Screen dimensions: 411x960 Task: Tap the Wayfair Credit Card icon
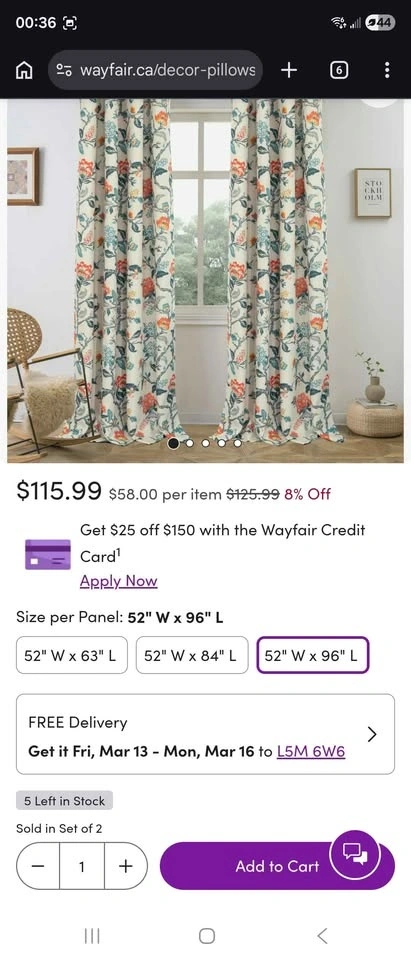click(x=48, y=554)
